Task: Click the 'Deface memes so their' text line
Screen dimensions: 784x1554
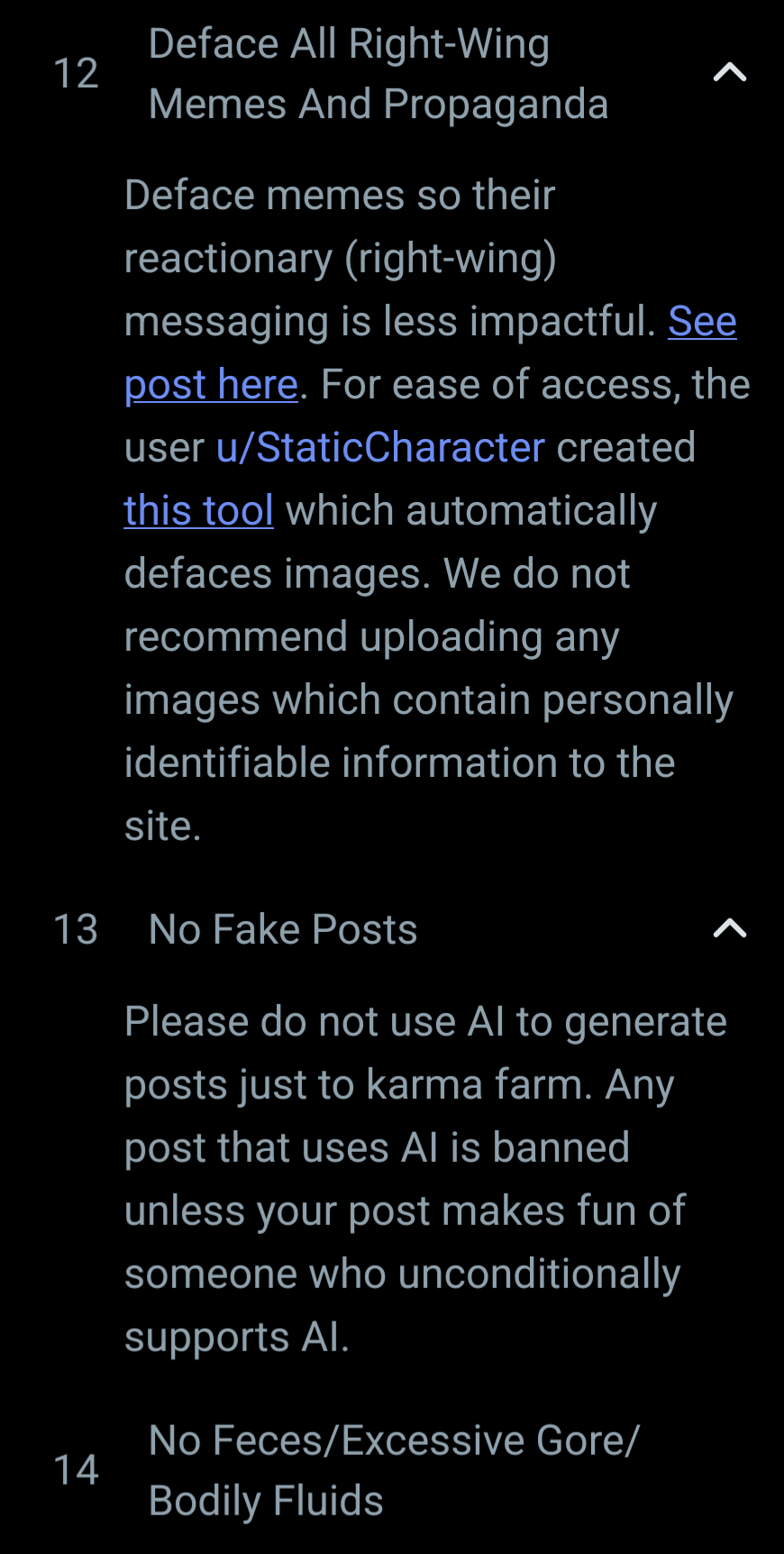Action: 340,196
